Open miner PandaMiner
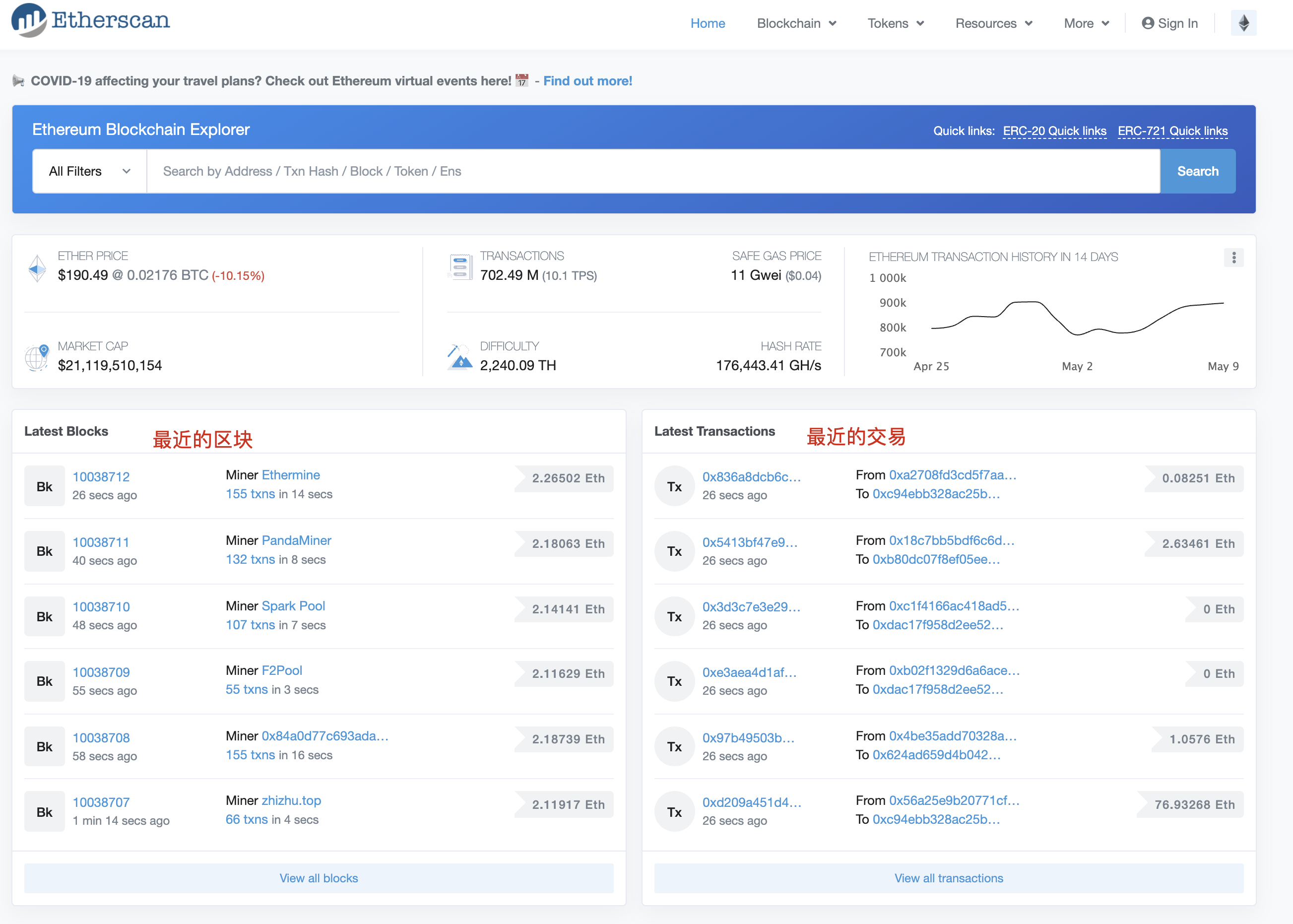The width and height of the screenshot is (1293, 924). coord(296,540)
